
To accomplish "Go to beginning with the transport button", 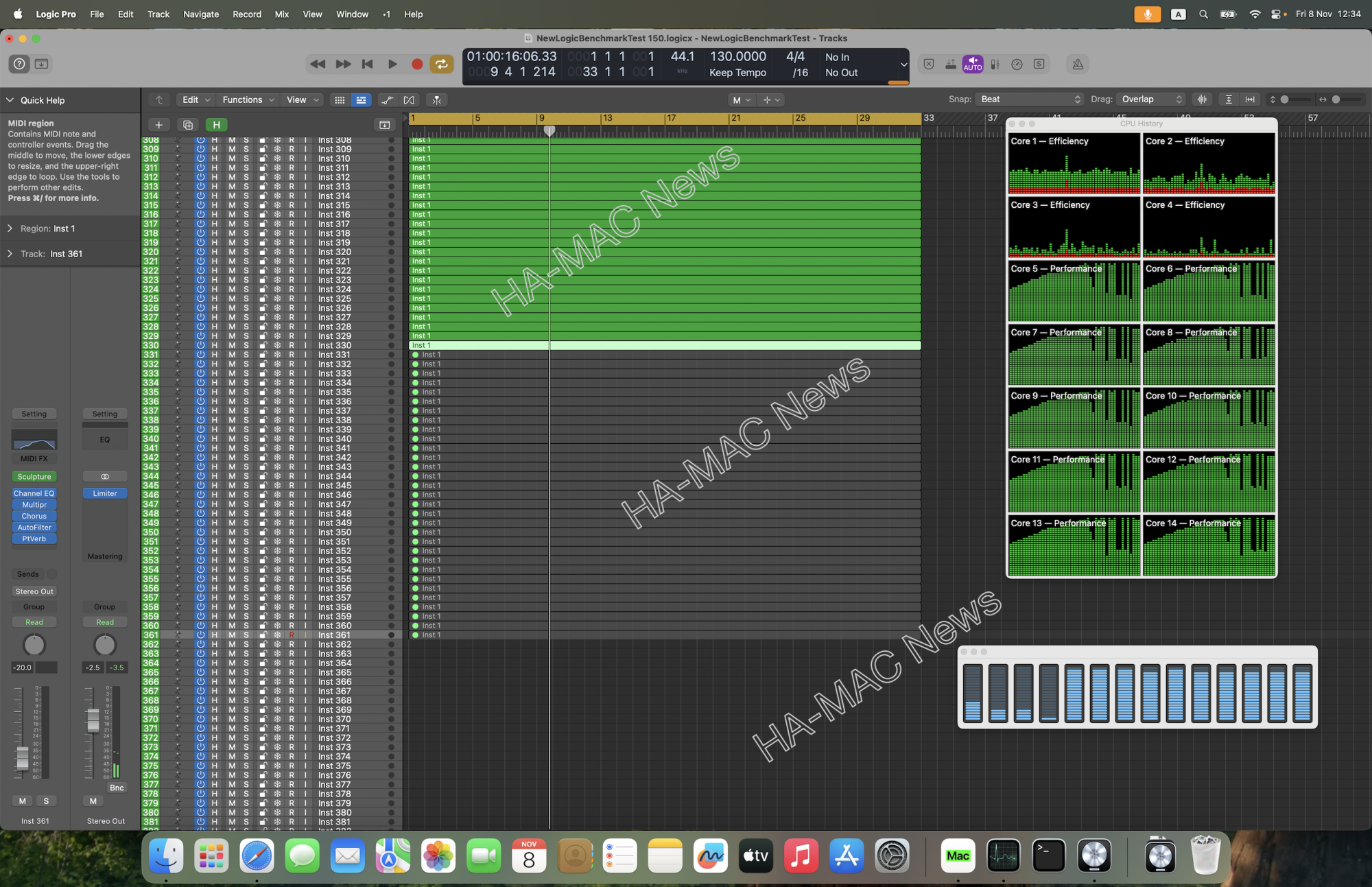I will (x=368, y=64).
